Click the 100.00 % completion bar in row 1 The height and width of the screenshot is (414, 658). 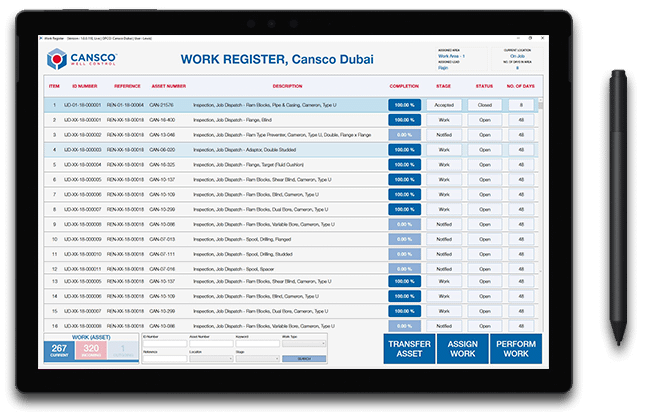405,105
